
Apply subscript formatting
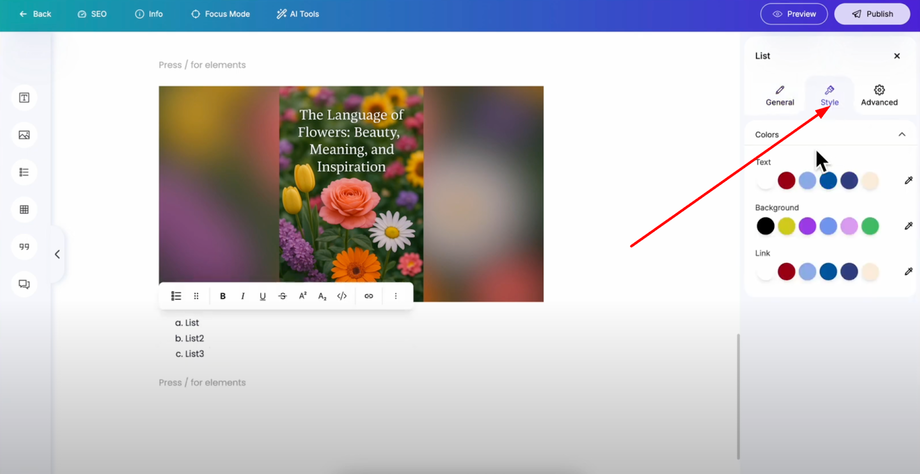[322, 296]
